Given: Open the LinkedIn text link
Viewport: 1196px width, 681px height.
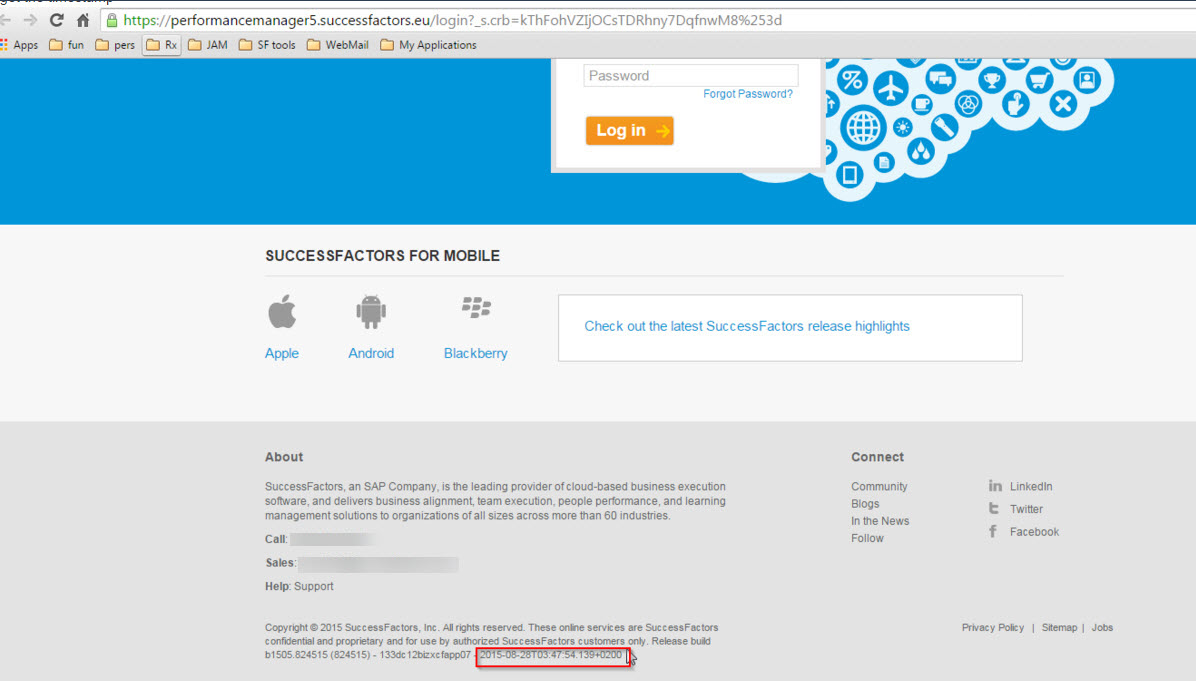Looking at the screenshot, I should coord(1031,487).
